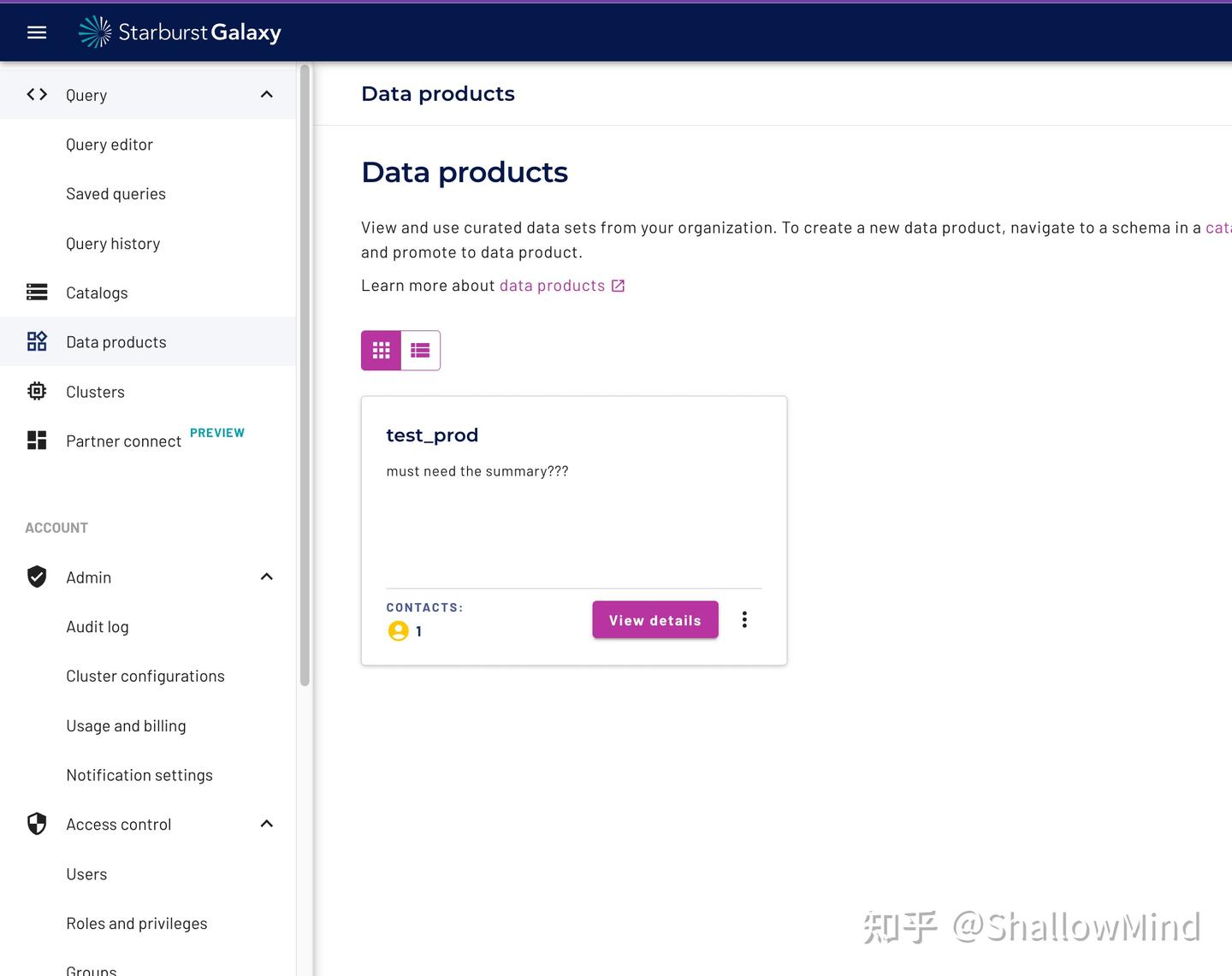Screen dimensions: 1232x976
Task: Open the hamburger navigation menu
Action: 37,33
